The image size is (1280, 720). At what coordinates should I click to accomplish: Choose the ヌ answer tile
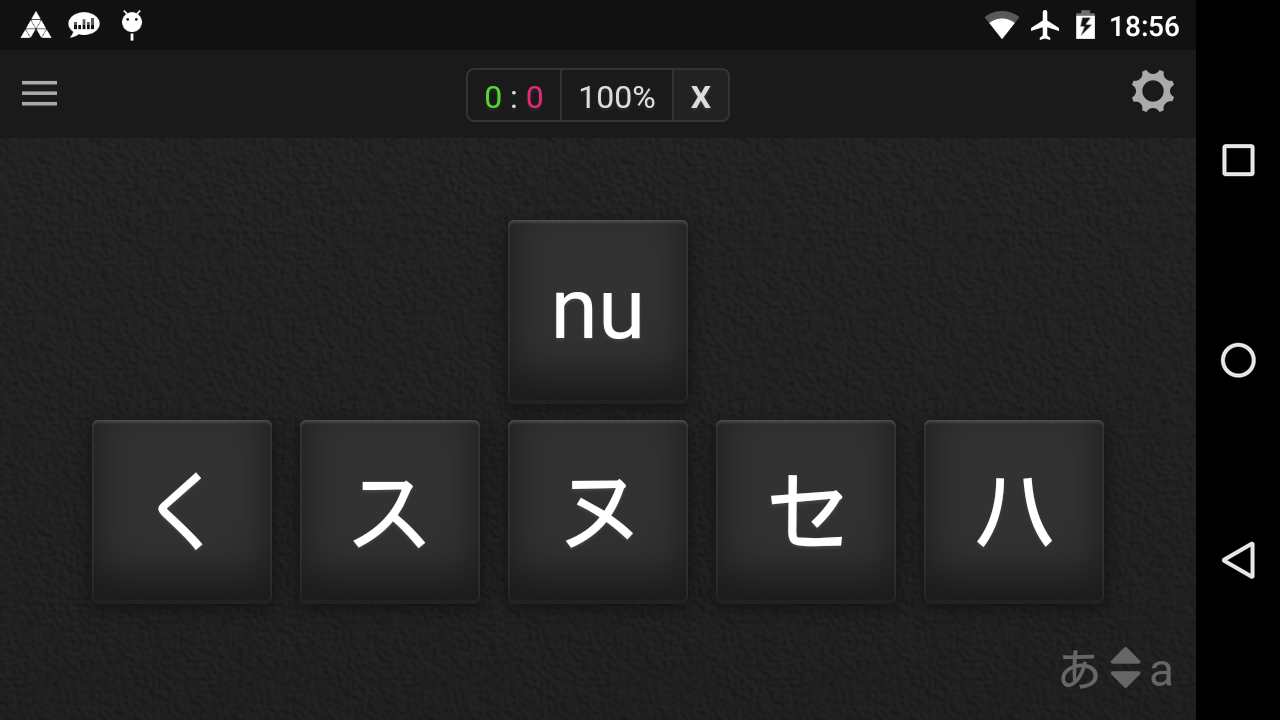coord(598,511)
